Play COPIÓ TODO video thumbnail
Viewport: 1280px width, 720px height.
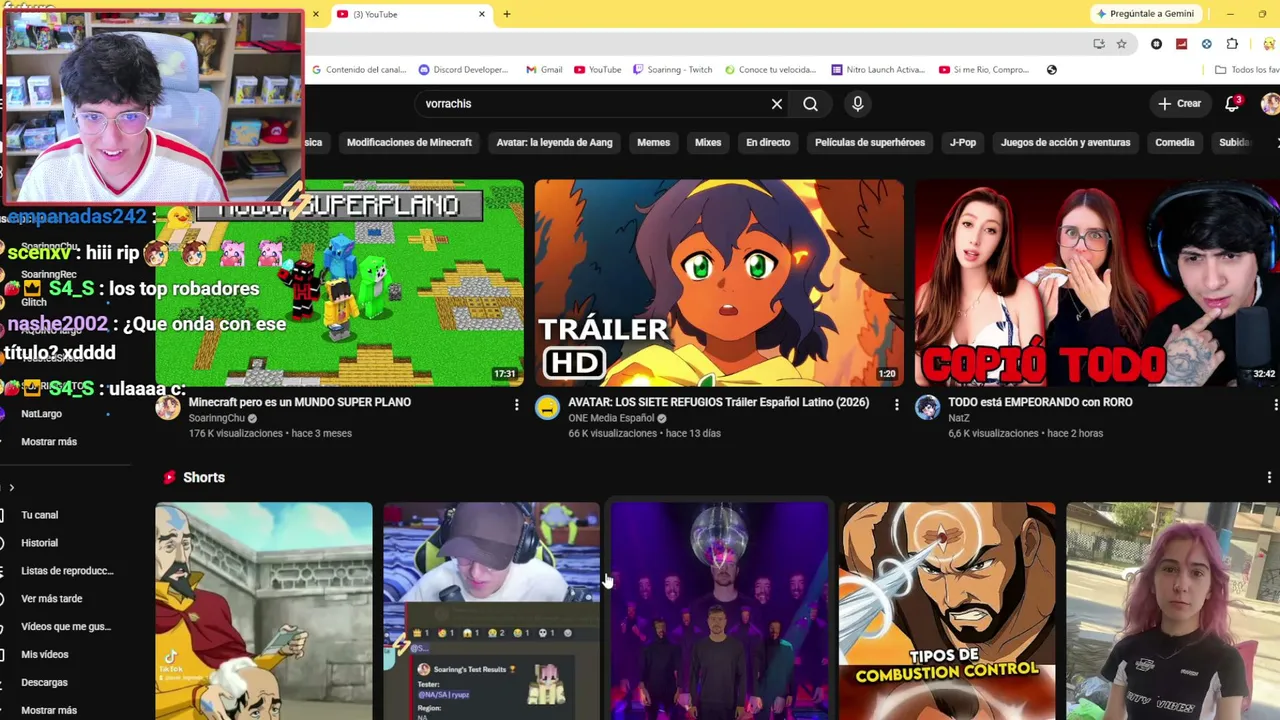pyautogui.click(x=1097, y=283)
